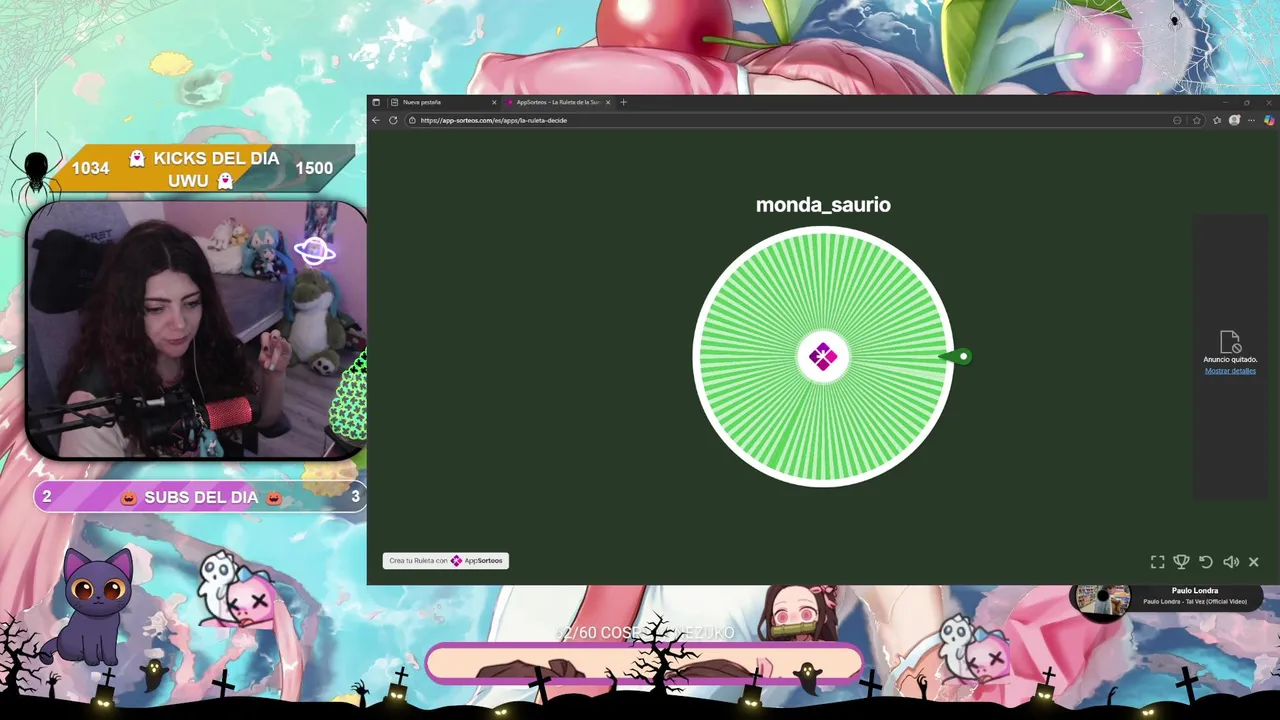Click the bottom cosplay goal progress bar

coord(645,664)
